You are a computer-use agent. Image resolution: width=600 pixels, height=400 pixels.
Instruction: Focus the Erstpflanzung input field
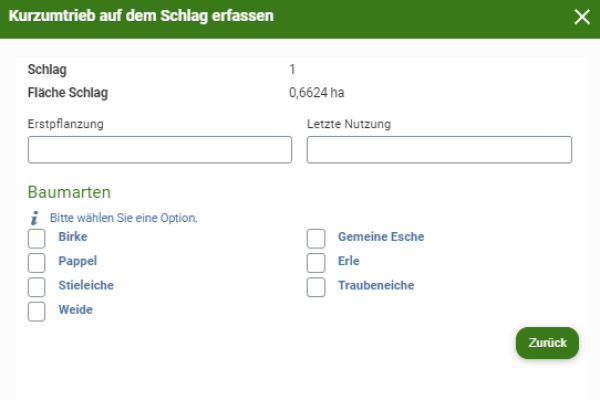(160, 150)
